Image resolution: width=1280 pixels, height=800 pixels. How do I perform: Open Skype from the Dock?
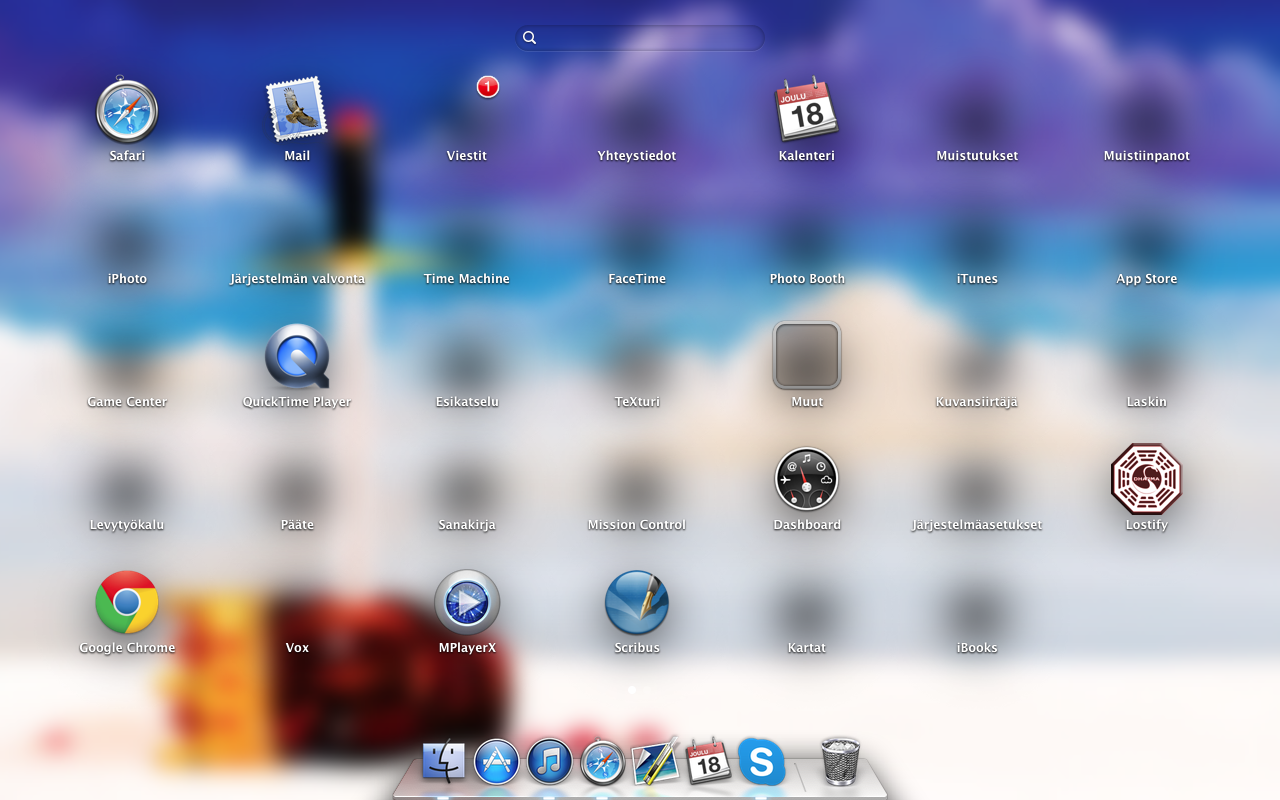click(761, 762)
